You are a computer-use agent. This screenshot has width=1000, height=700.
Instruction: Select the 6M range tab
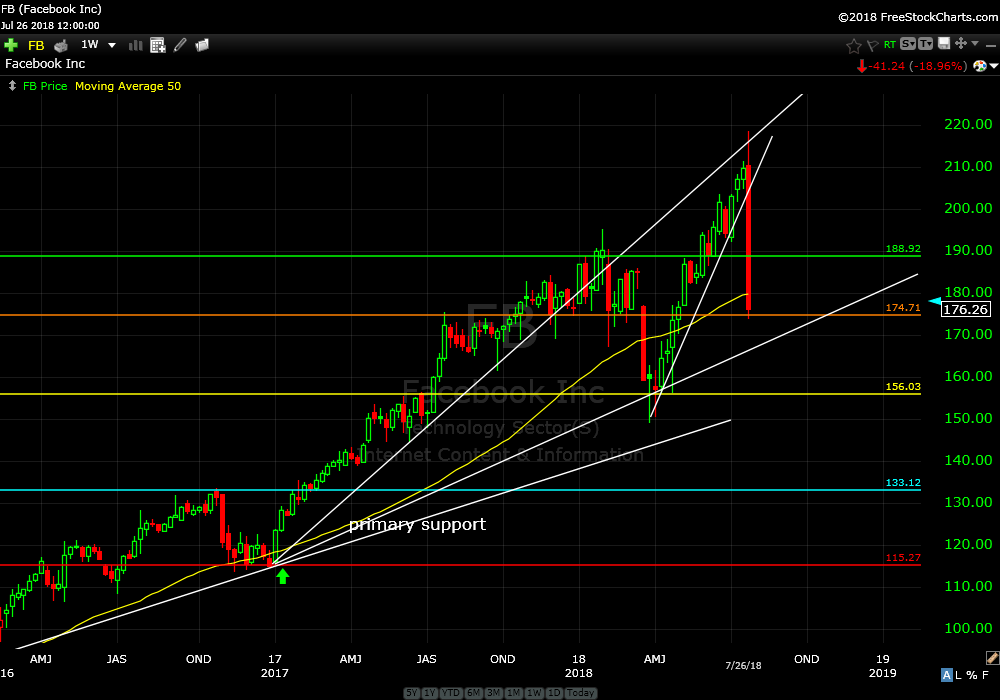coord(472,693)
